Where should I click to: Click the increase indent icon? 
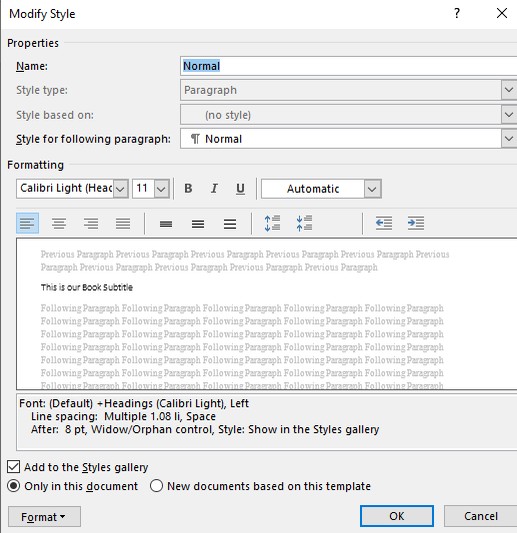(x=416, y=223)
